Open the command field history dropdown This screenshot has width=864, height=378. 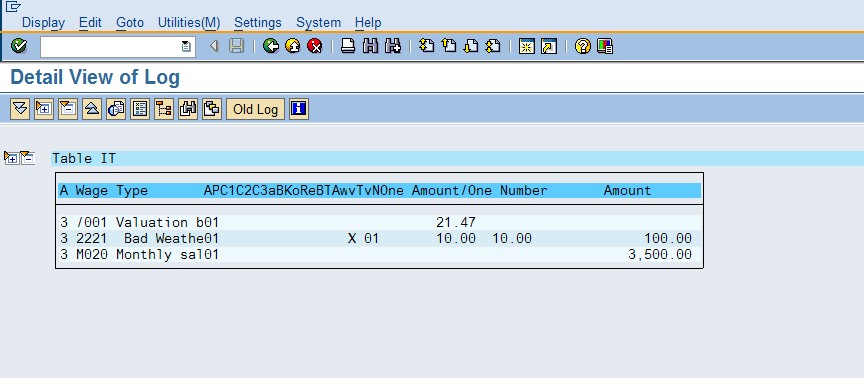click(187, 47)
